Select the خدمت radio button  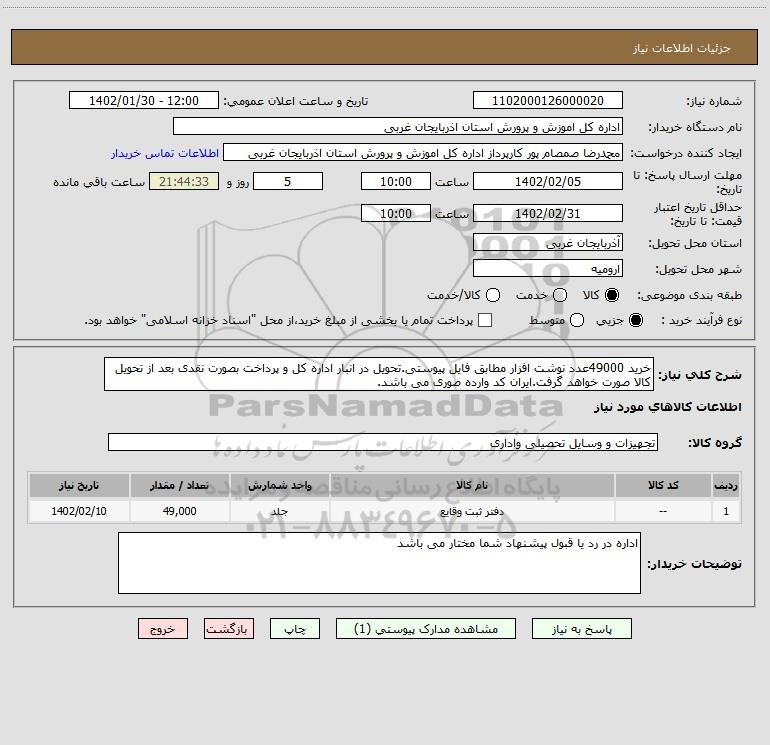(560, 295)
